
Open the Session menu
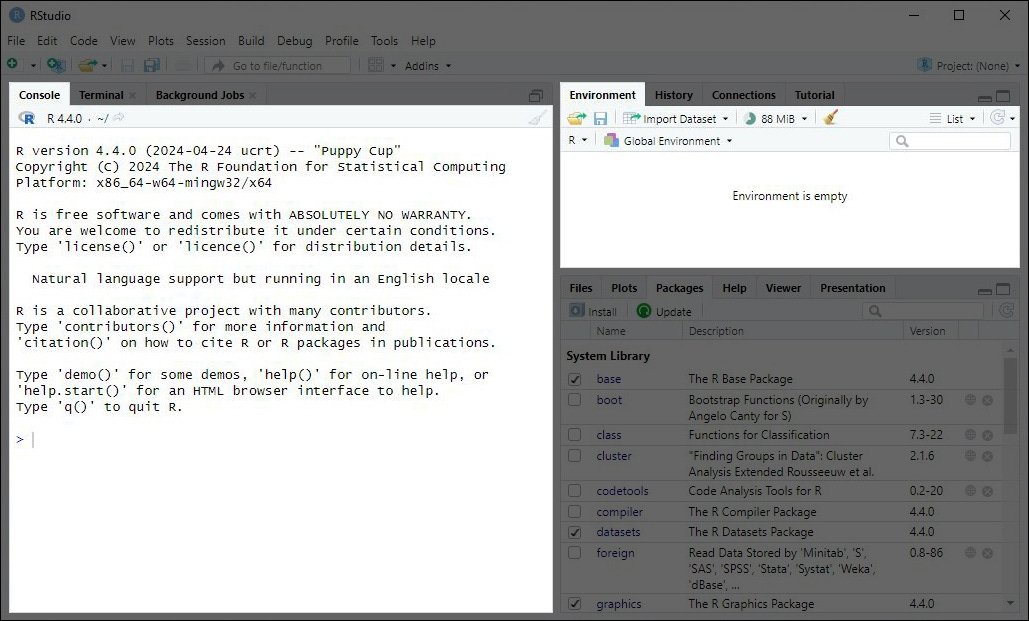point(205,41)
